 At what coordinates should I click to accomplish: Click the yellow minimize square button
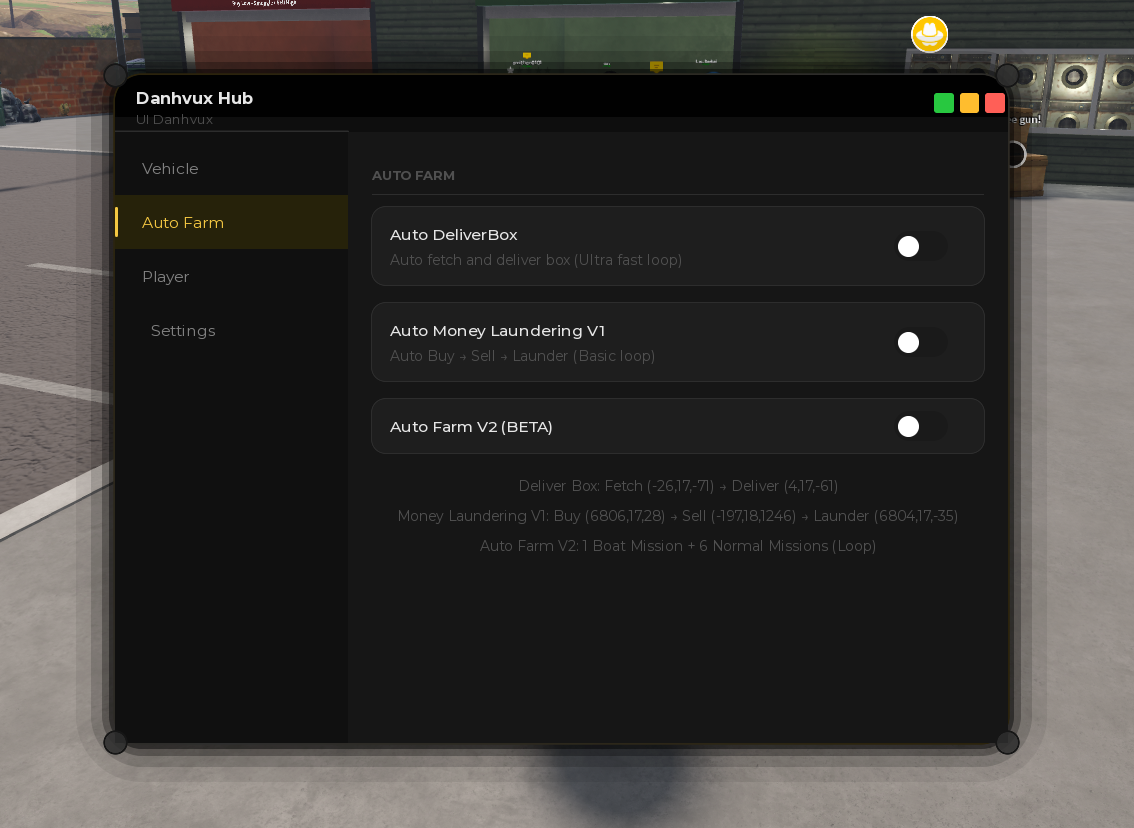click(x=969, y=103)
